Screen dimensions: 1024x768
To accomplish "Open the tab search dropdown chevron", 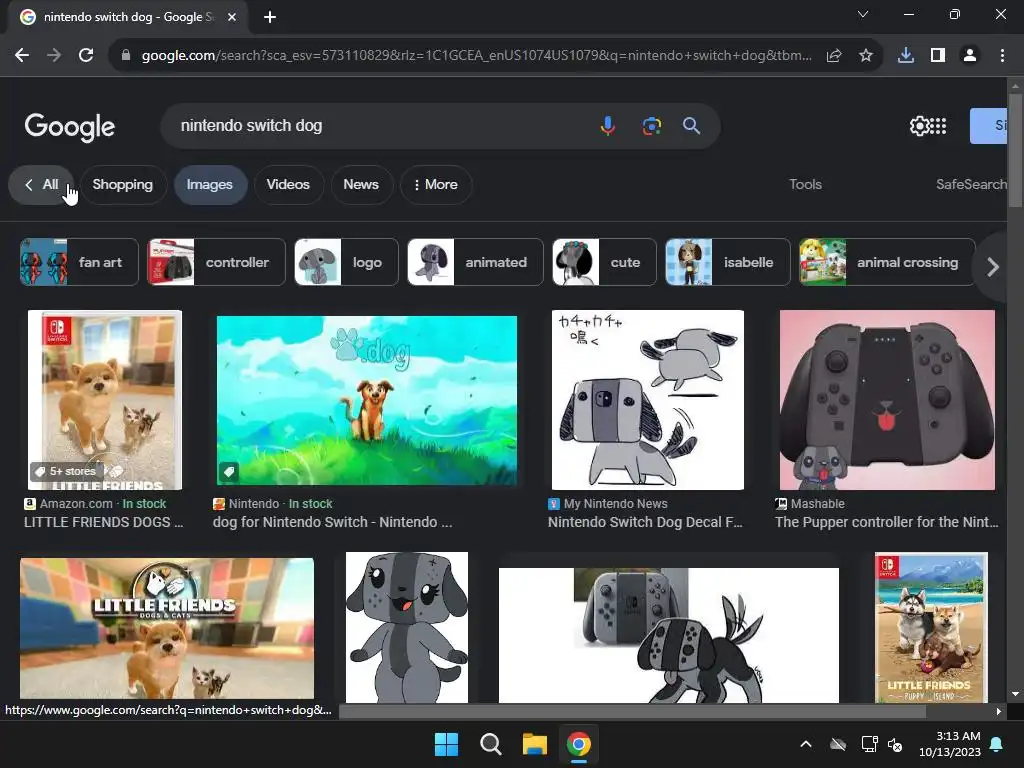I will pyautogui.click(x=863, y=14).
